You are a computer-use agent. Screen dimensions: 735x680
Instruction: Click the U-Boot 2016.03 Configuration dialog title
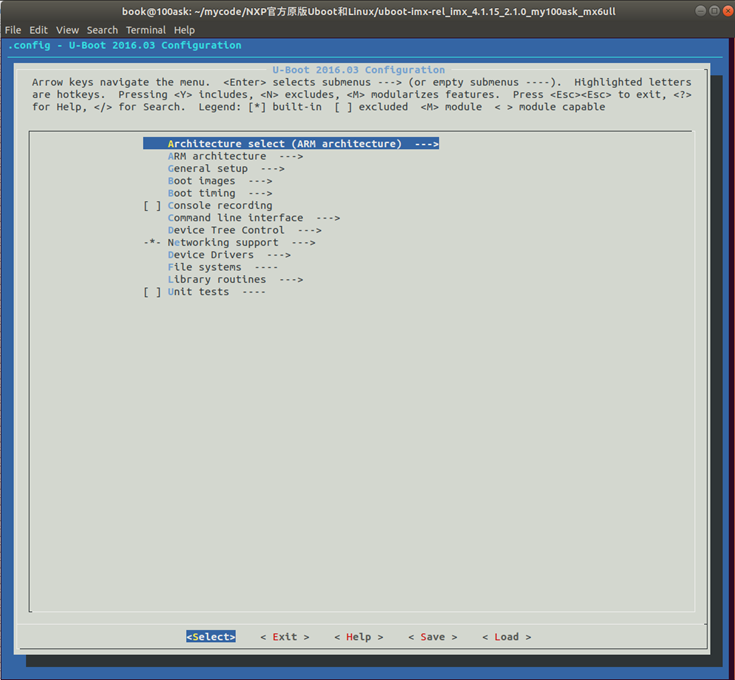pyautogui.click(x=359, y=70)
